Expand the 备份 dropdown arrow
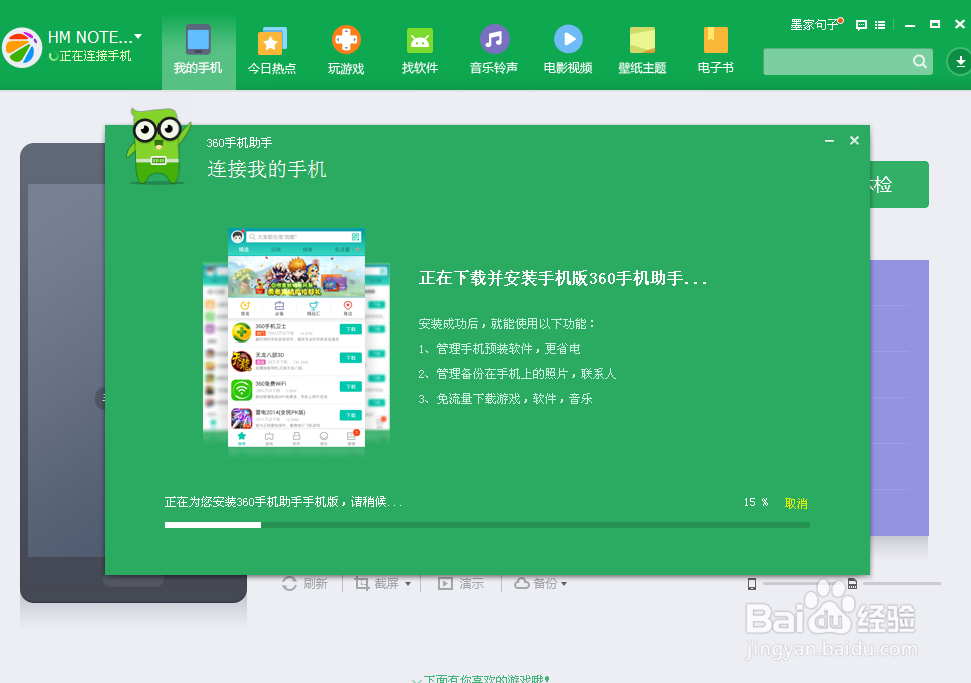The width and height of the screenshot is (971, 683). point(562,583)
